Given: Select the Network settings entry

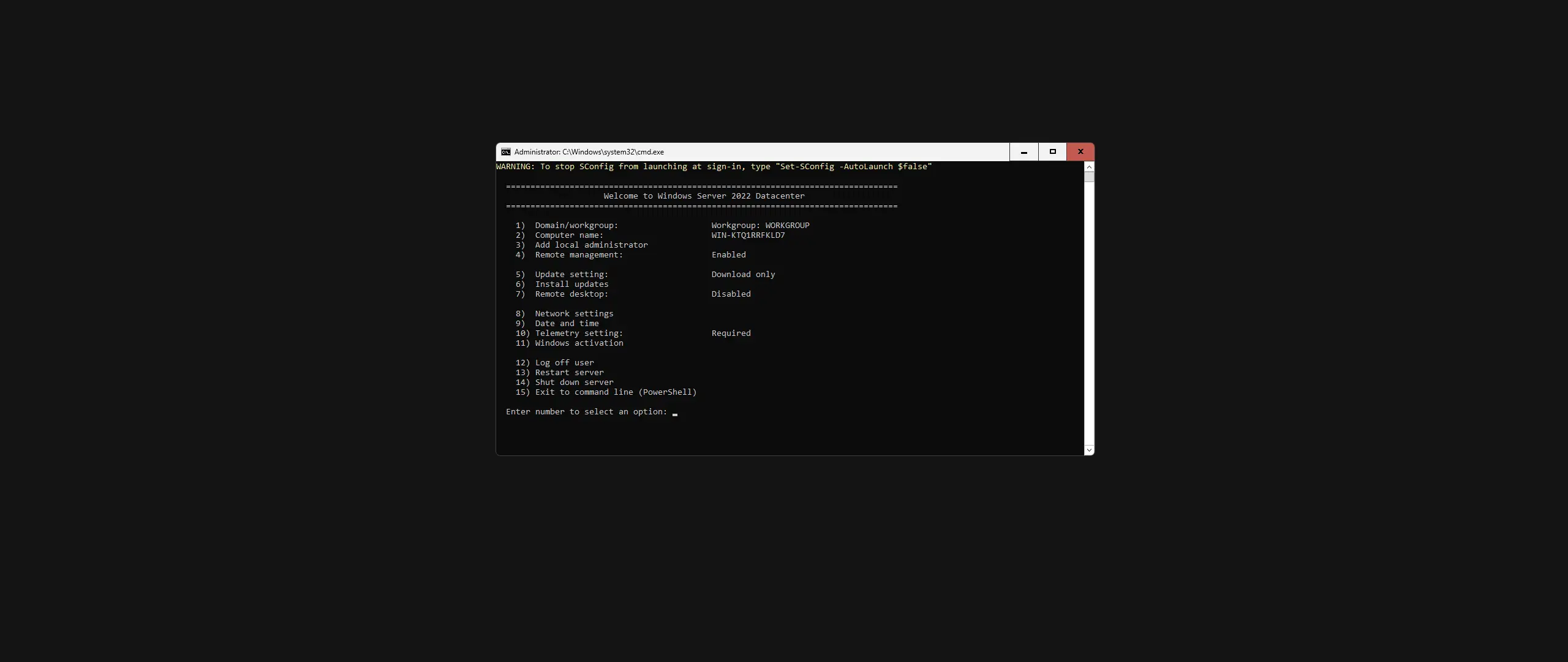Looking at the screenshot, I should click(573, 313).
